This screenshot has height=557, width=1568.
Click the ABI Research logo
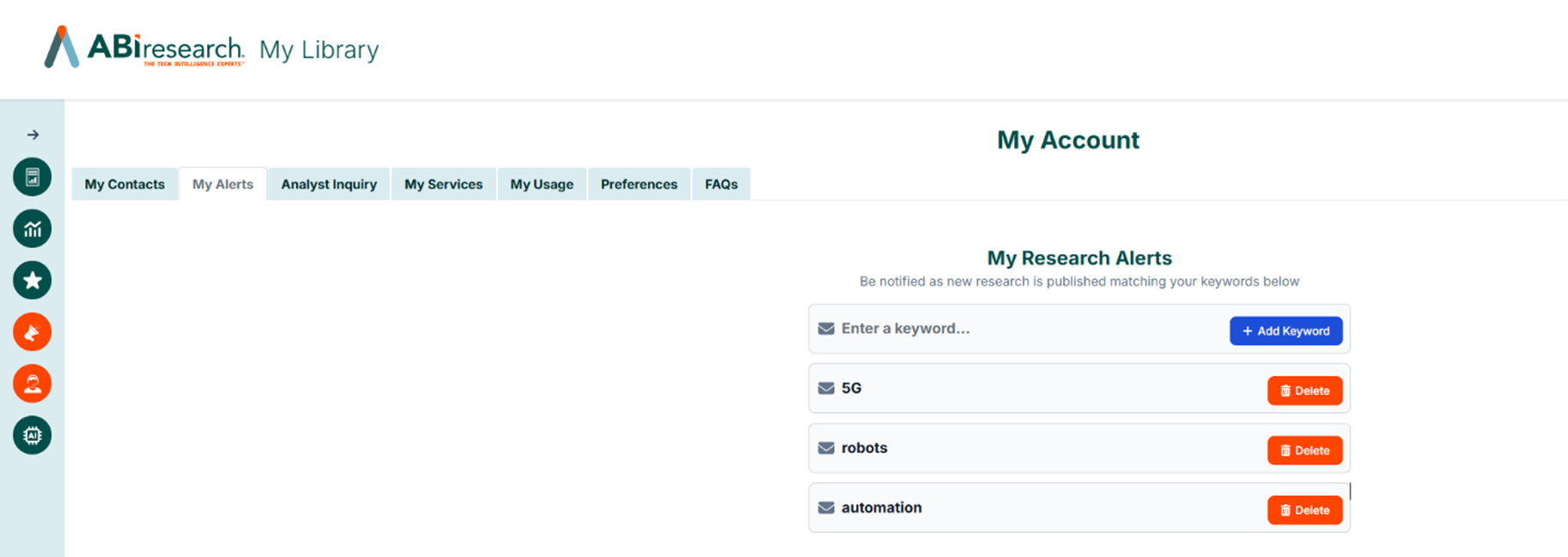[x=144, y=47]
